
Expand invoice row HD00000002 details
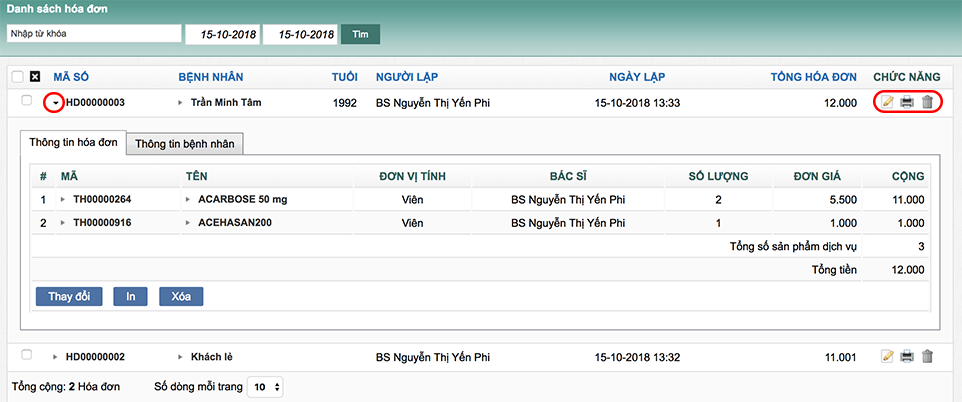coord(56,357)
